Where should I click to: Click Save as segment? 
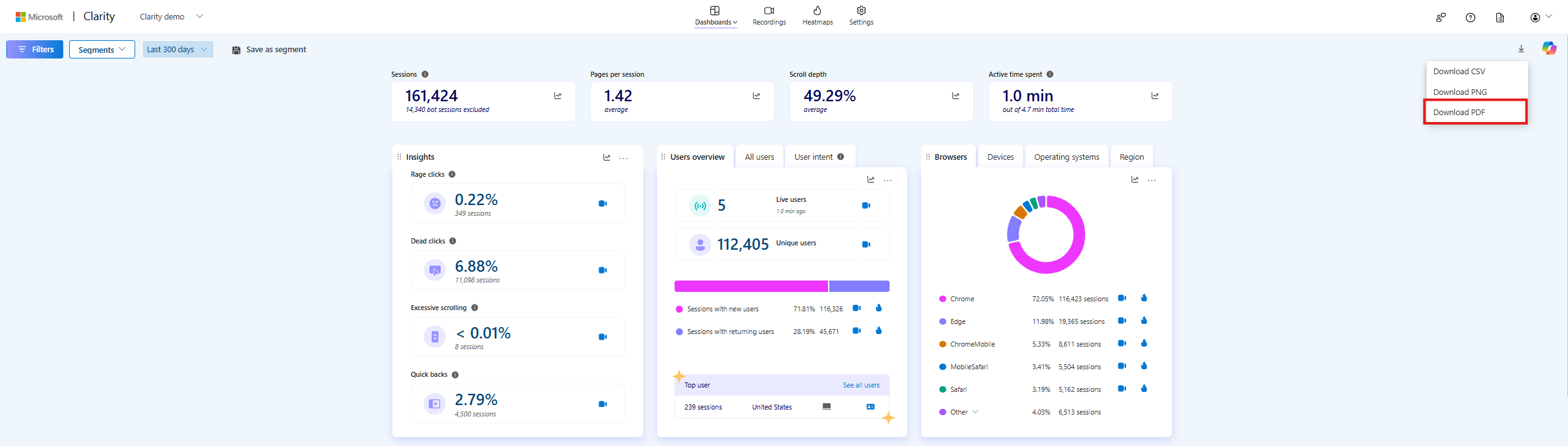coord(269,50)
